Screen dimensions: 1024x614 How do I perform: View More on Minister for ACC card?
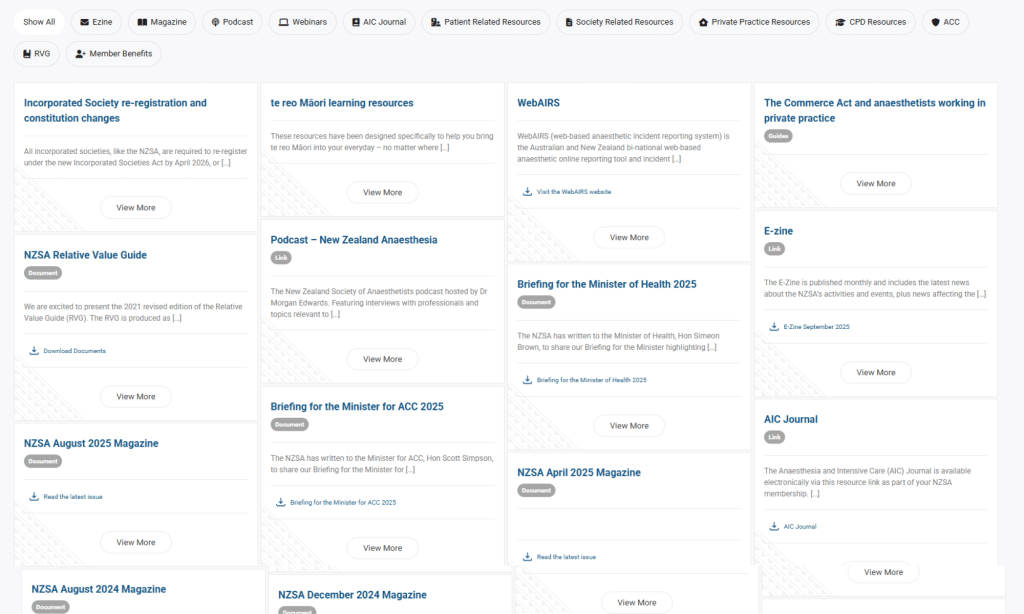[383, 548]
